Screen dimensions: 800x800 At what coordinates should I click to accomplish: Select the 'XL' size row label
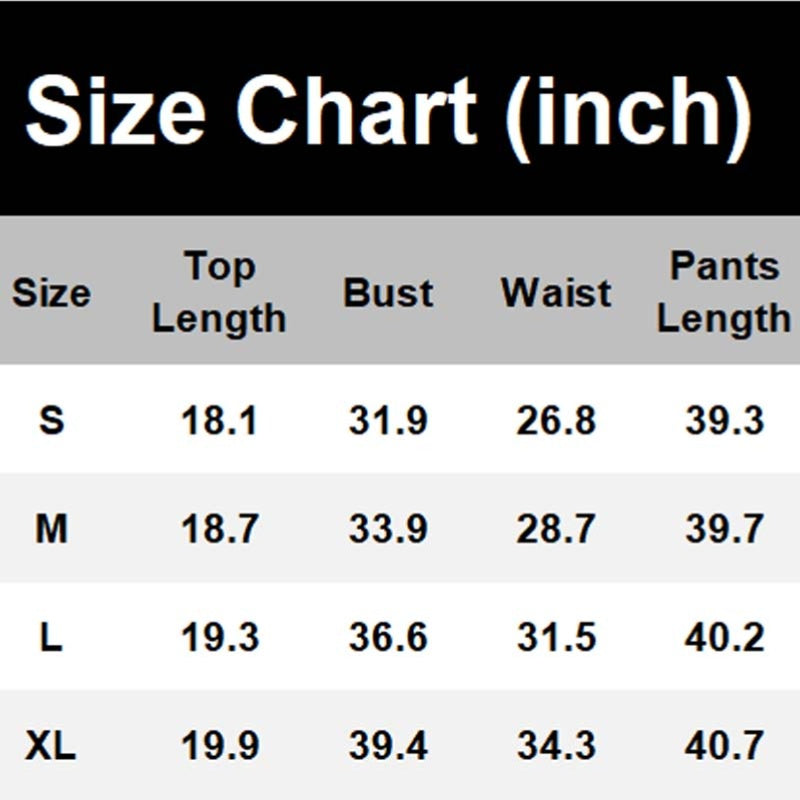click(51, 746)
